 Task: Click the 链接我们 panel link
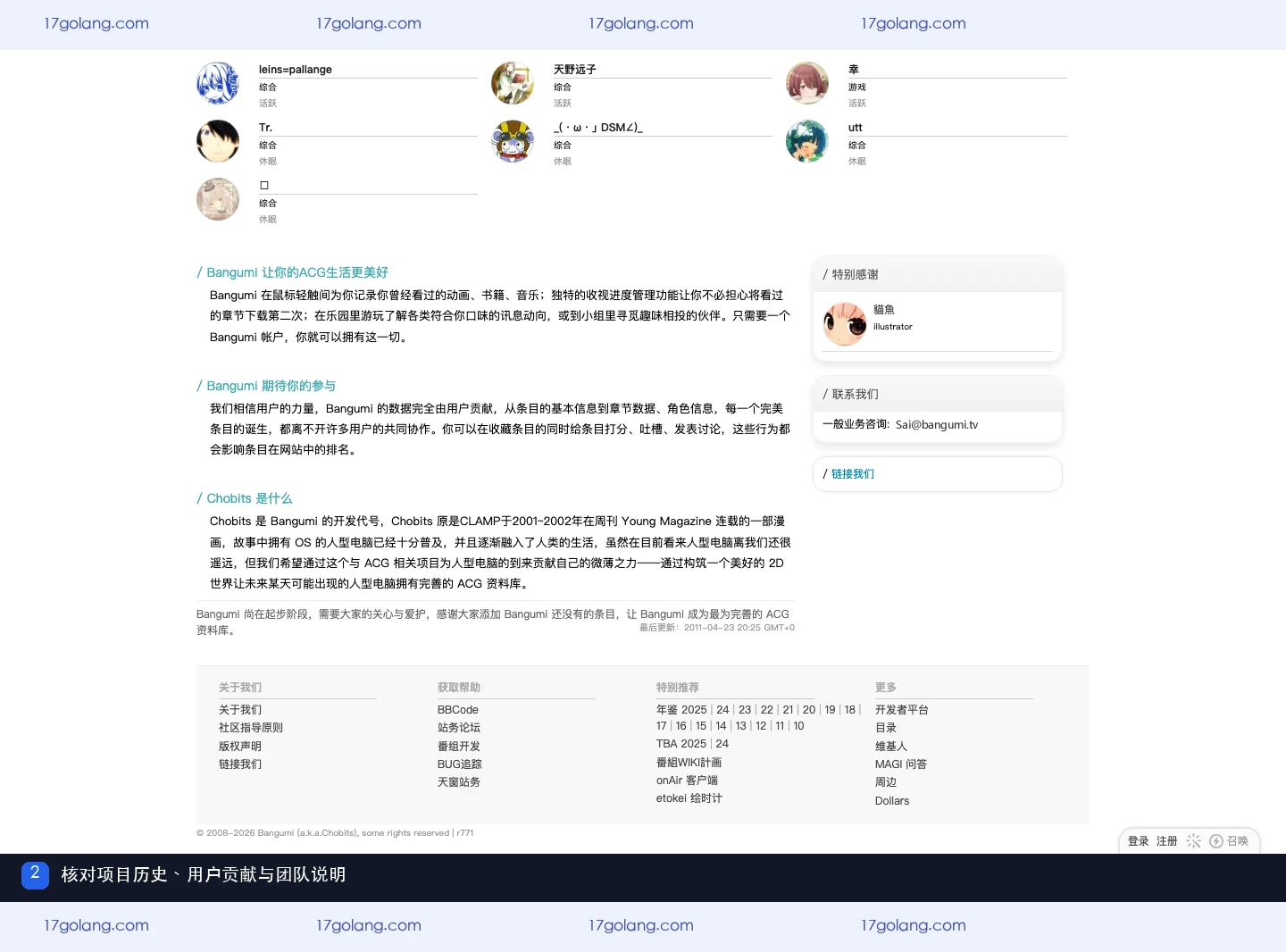coord(853,474)
